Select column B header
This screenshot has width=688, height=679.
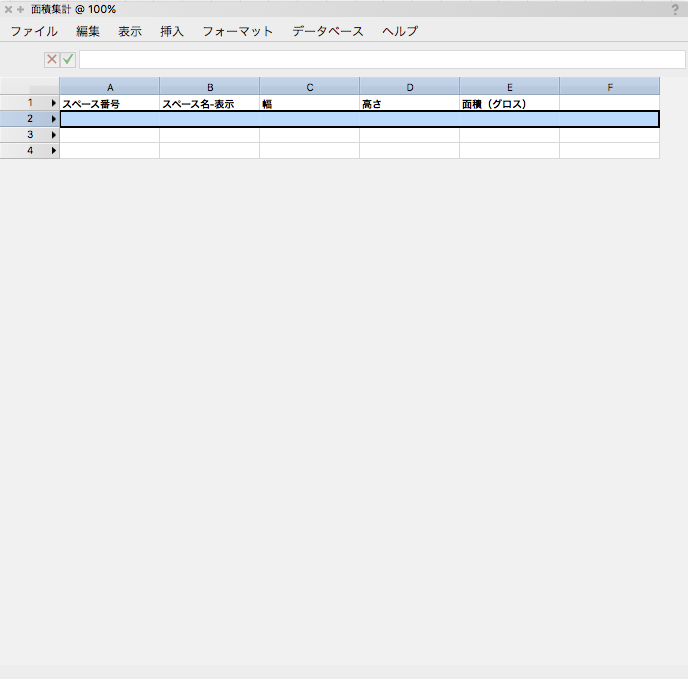tap(210, 87)
